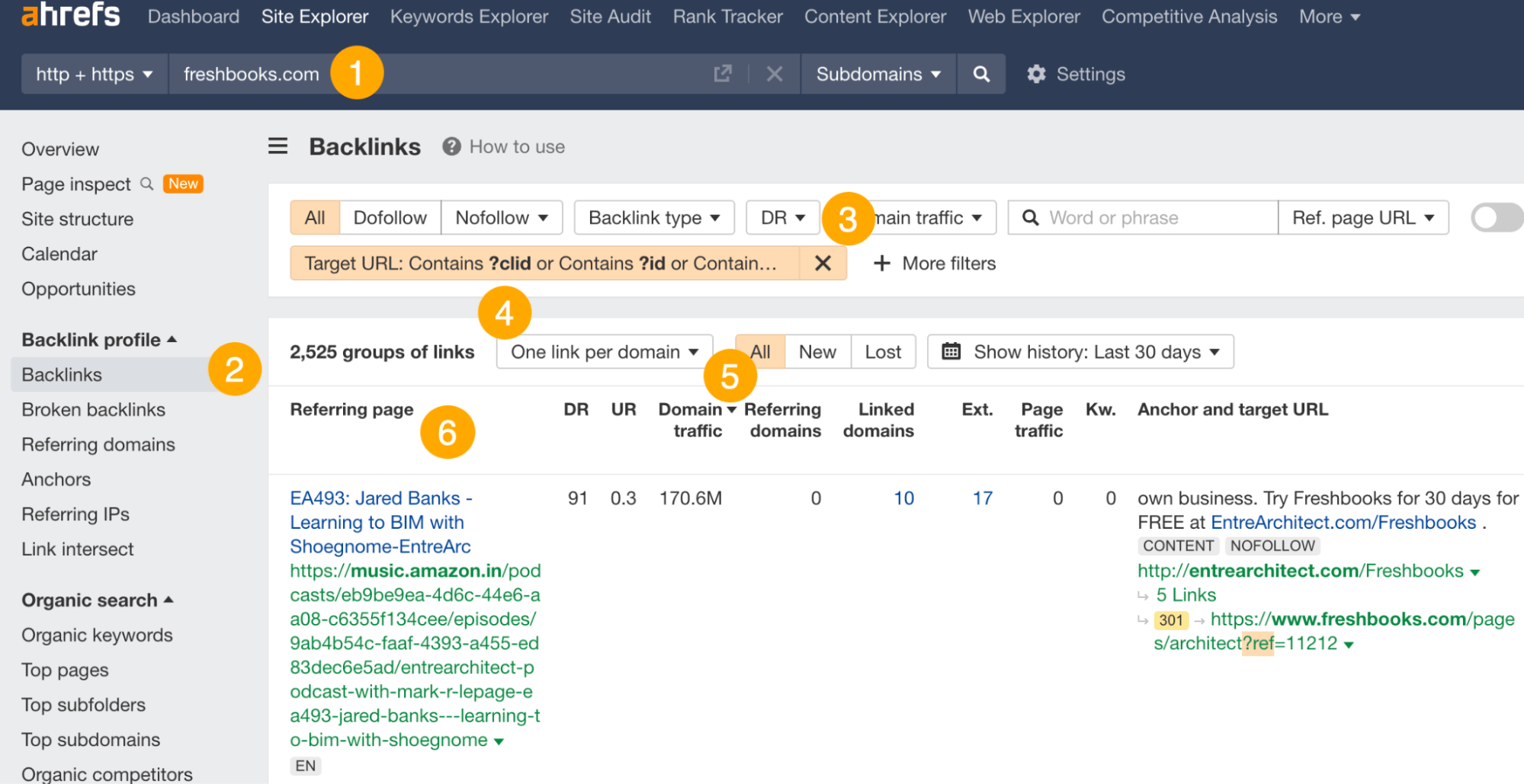Click the magnifier inside Word or phrase field
Screen dimensions: 1524x784
click(1030, 217)
